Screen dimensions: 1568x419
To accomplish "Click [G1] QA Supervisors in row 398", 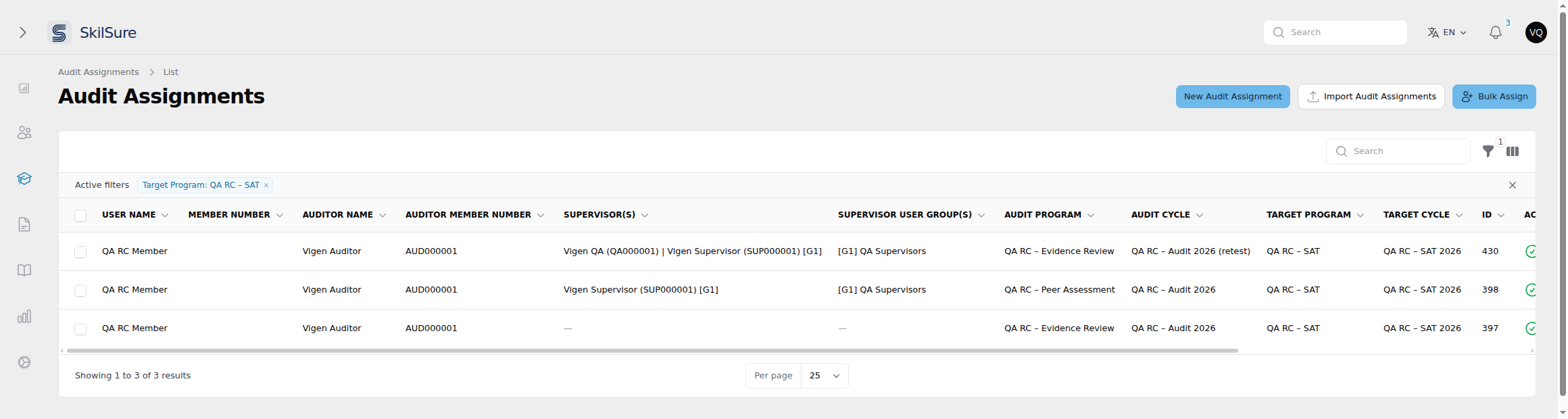I will tap(882, 290).
